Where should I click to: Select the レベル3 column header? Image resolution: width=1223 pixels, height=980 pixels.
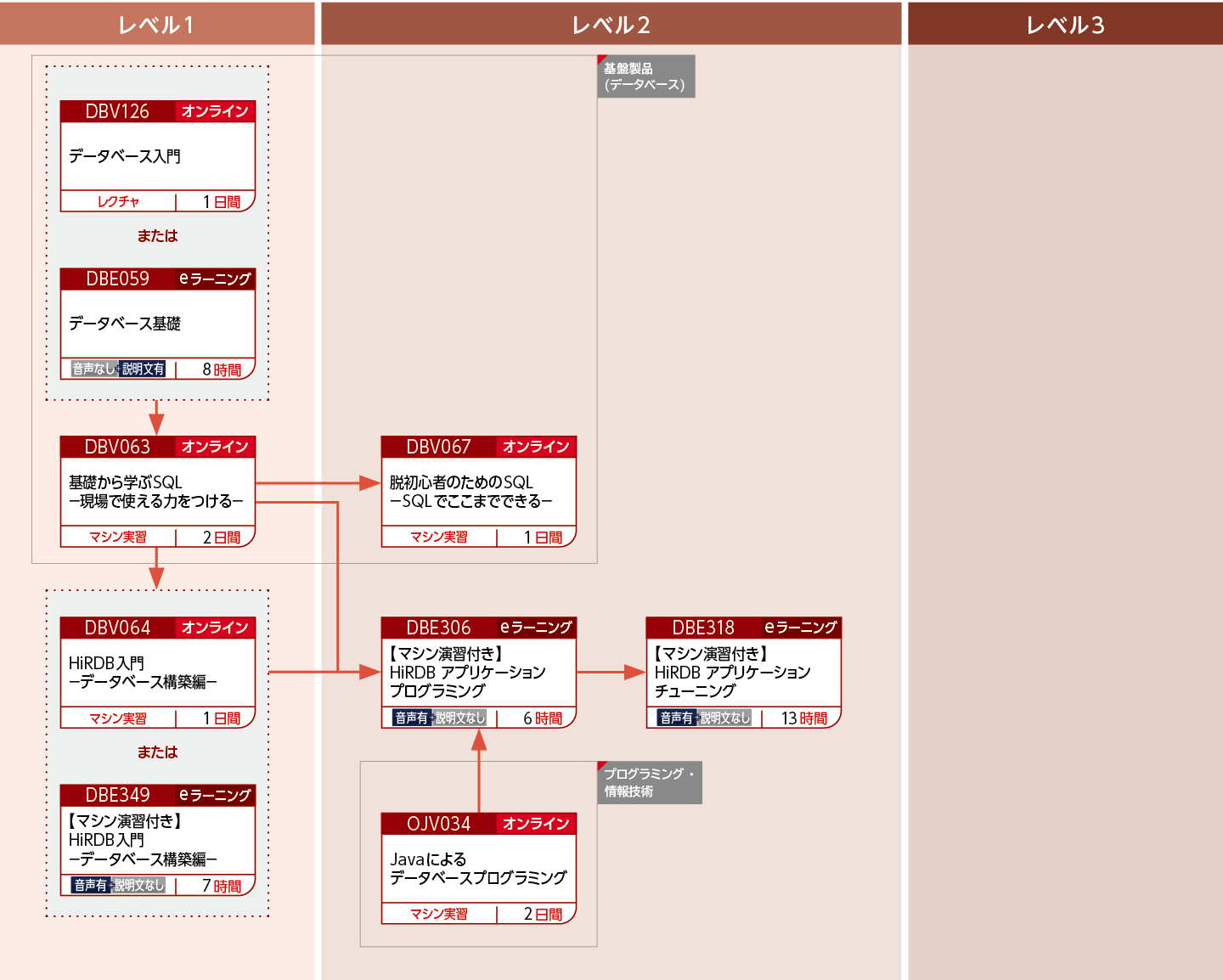[1065, 24]
